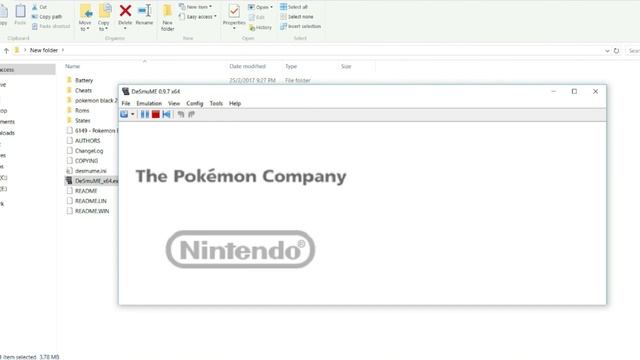Select the 6149 - Pokemon file
The image size is (640, 360).
click(96, 131)
